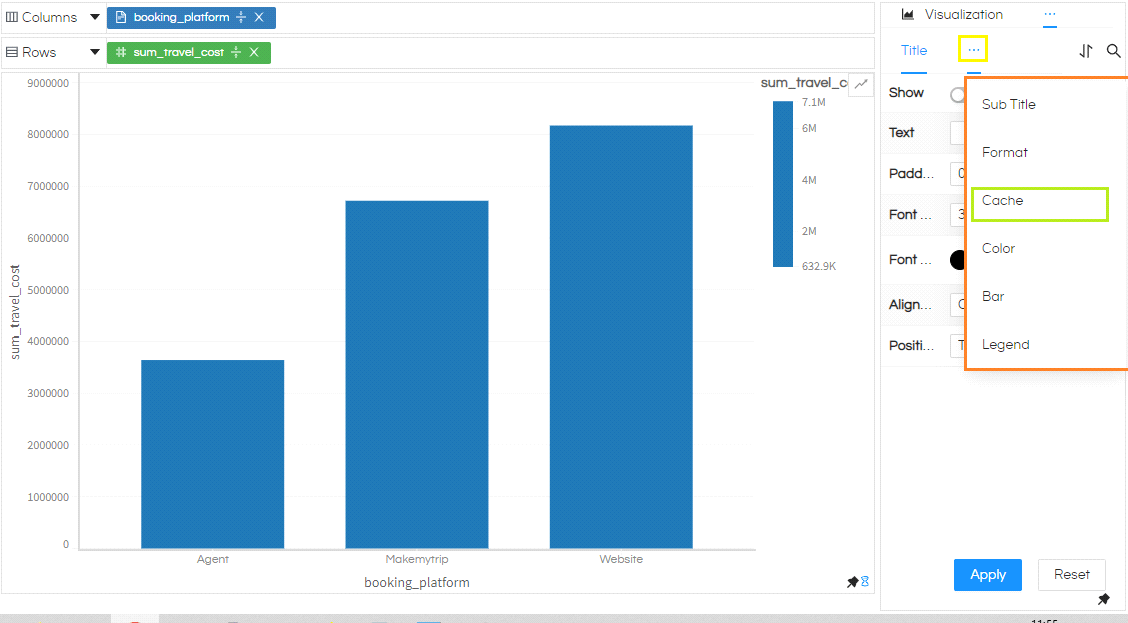Click the Visualization chart icon

908,14
